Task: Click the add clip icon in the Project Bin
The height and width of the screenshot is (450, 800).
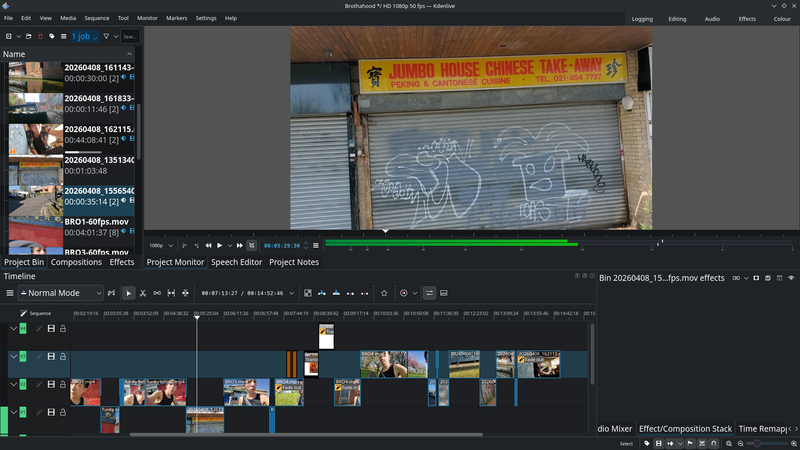Action: 9,37
